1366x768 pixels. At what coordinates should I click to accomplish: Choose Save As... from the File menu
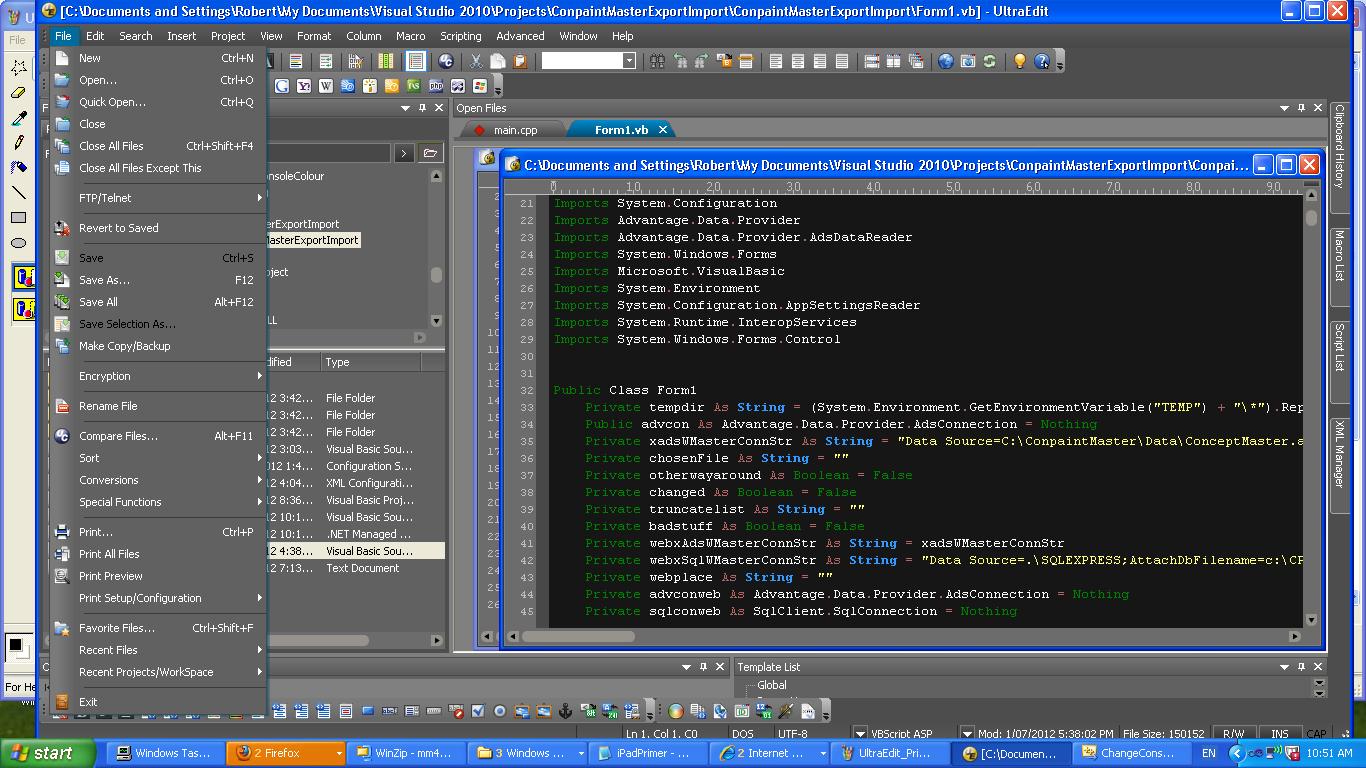104,280
